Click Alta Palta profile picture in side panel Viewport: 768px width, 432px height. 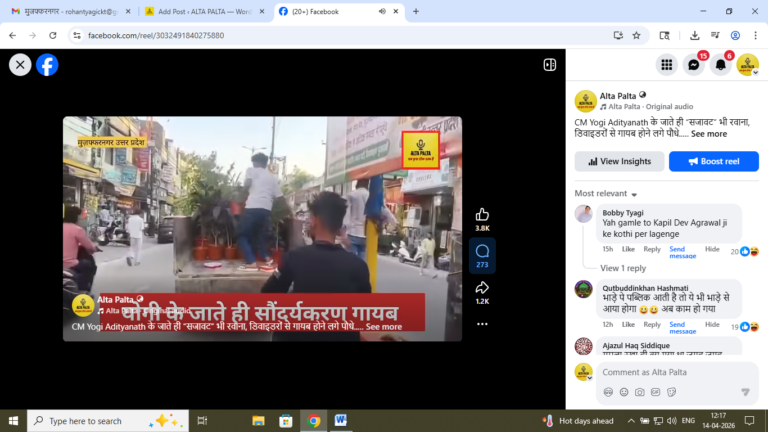[x=585, y=101]
